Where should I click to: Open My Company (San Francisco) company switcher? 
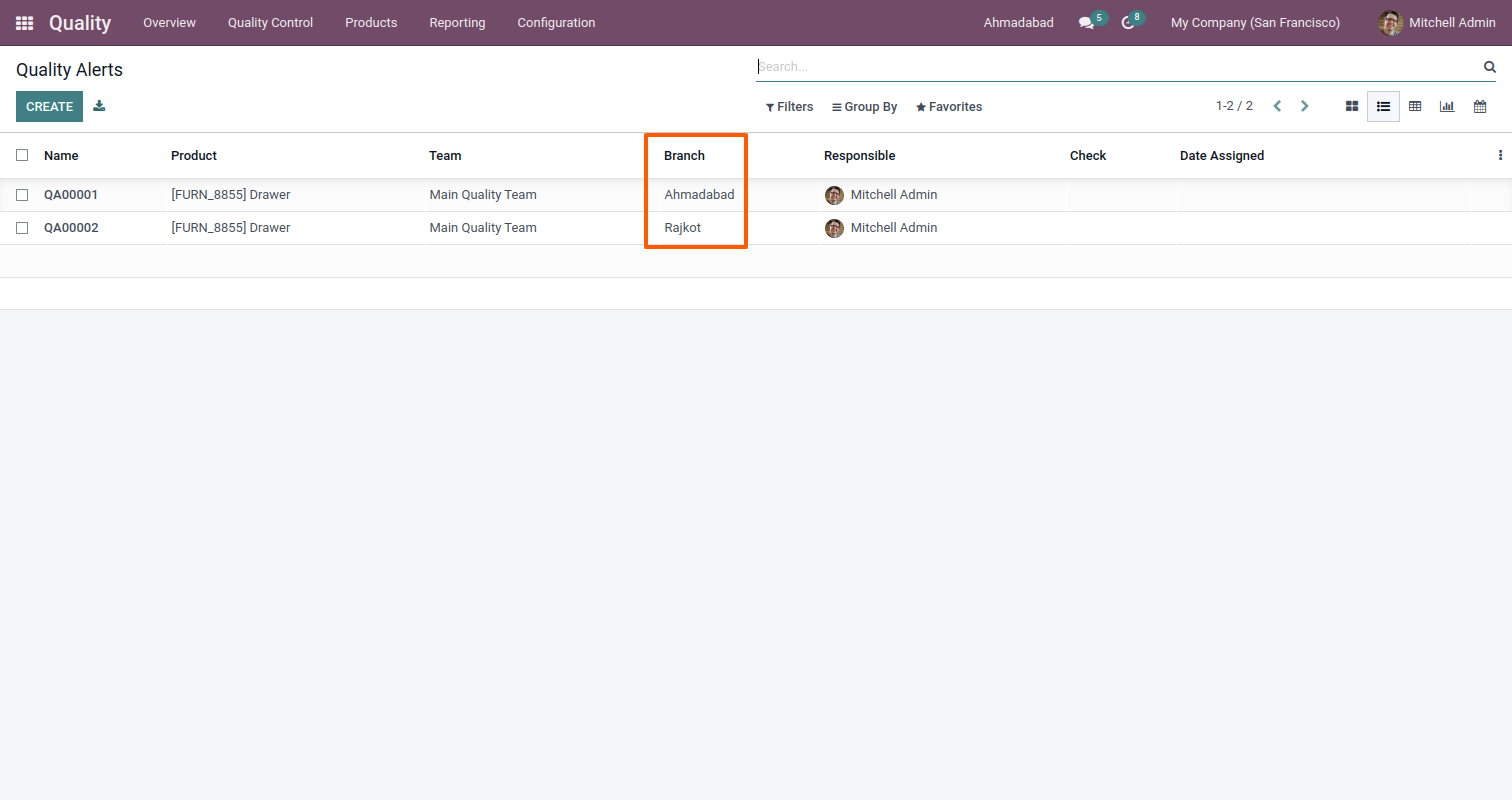(1255, 23)
